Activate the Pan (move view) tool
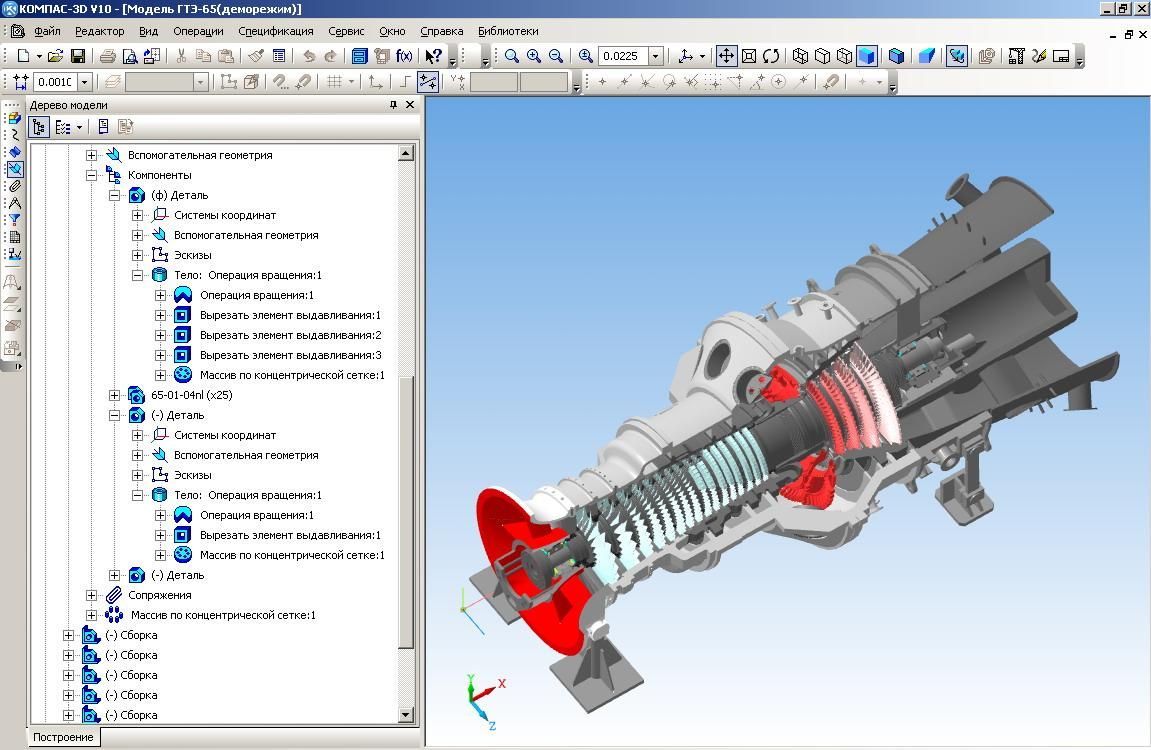Image resolution: width=1151 pixels, height=750 pixels. [x=727, y=57]
